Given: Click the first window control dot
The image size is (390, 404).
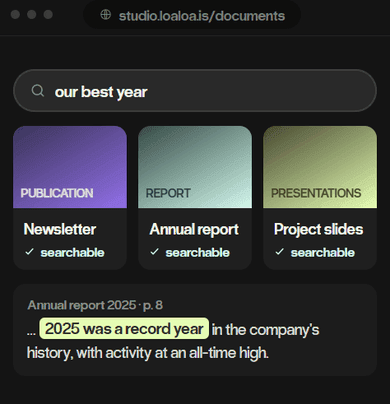Looking at the screenshot, I should coord(15,15).
